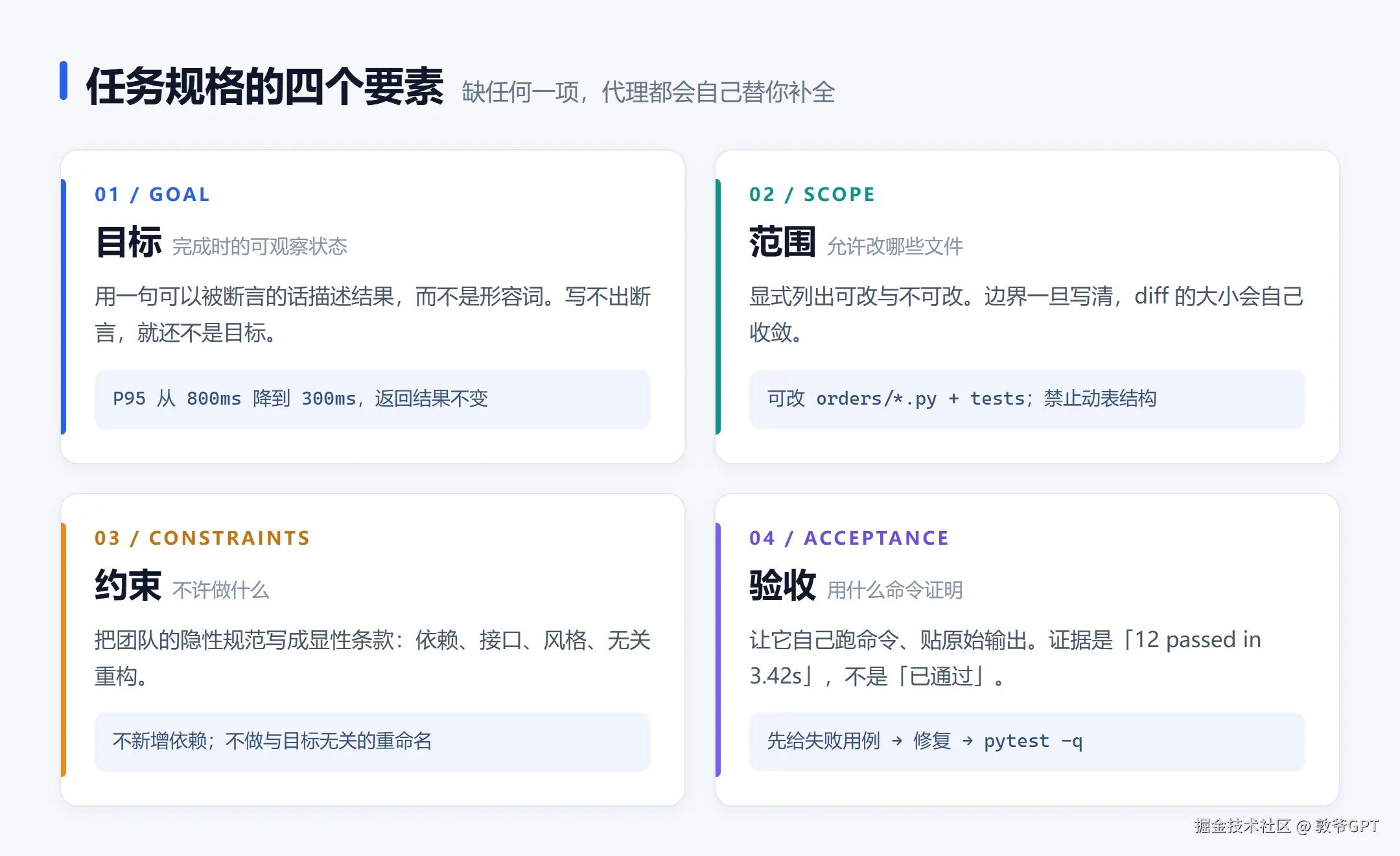Click the subtitle 缺任何一项，代理都会自己替你补全
Viewport: 1400px width, 856px height.
coord(648,92)
